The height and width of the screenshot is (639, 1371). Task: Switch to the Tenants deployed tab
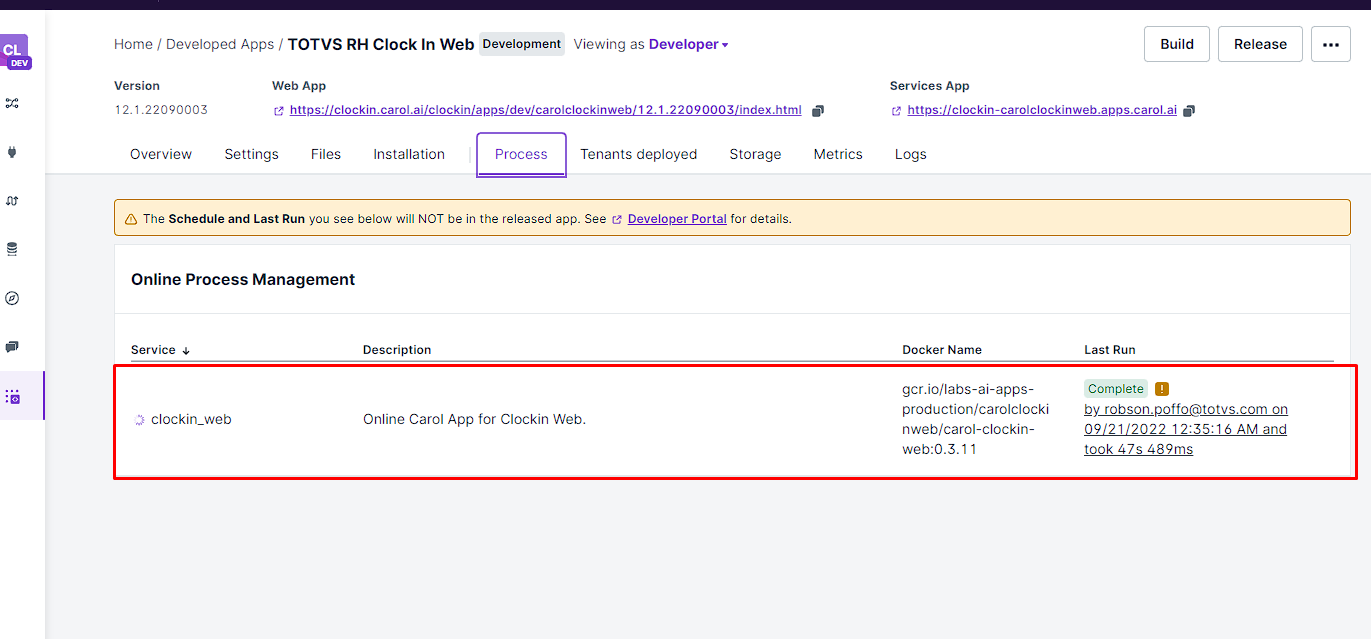[639, 154]
